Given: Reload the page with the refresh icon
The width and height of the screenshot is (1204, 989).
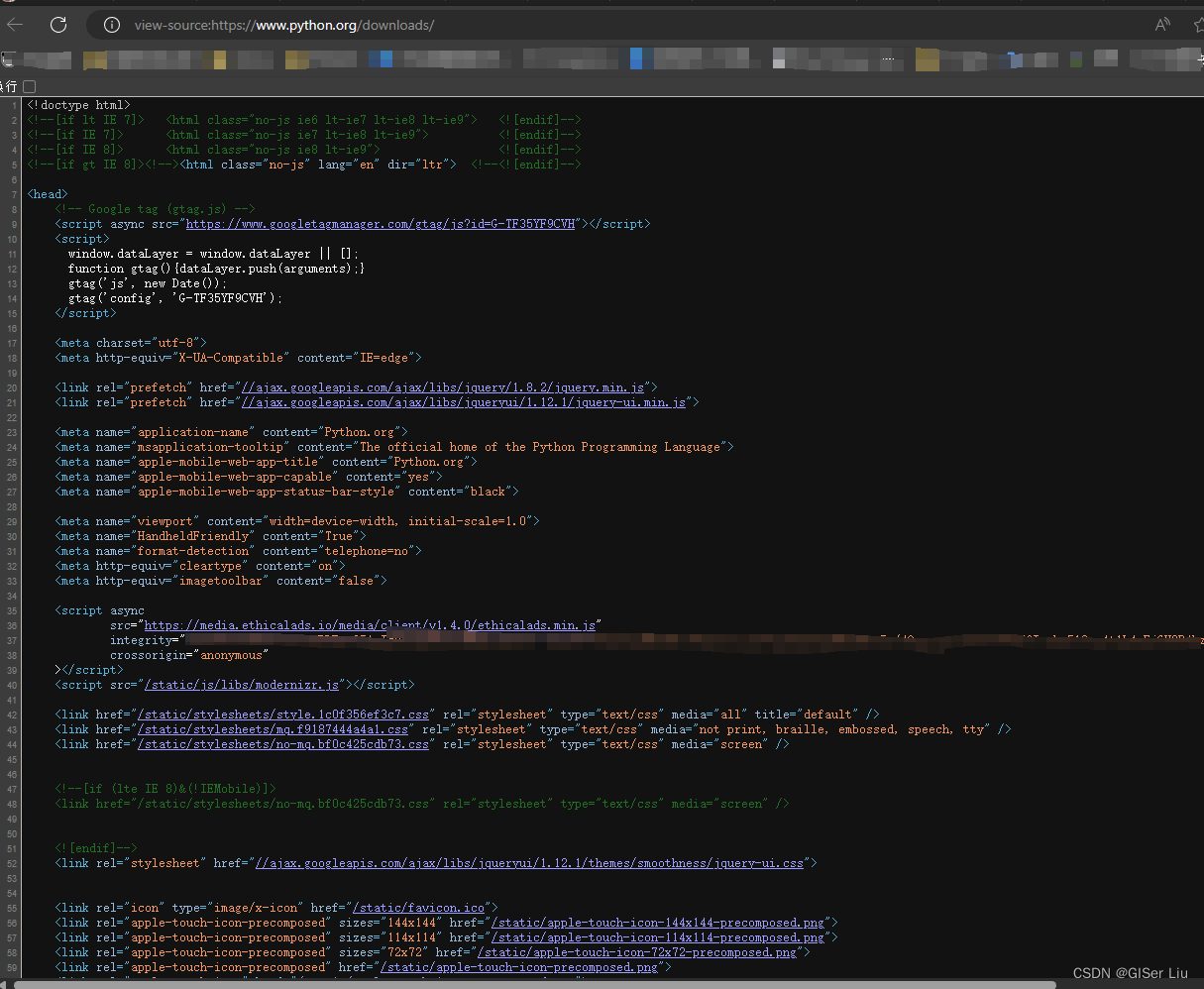Looking at the screenshot, I should [x=58, y=25].
